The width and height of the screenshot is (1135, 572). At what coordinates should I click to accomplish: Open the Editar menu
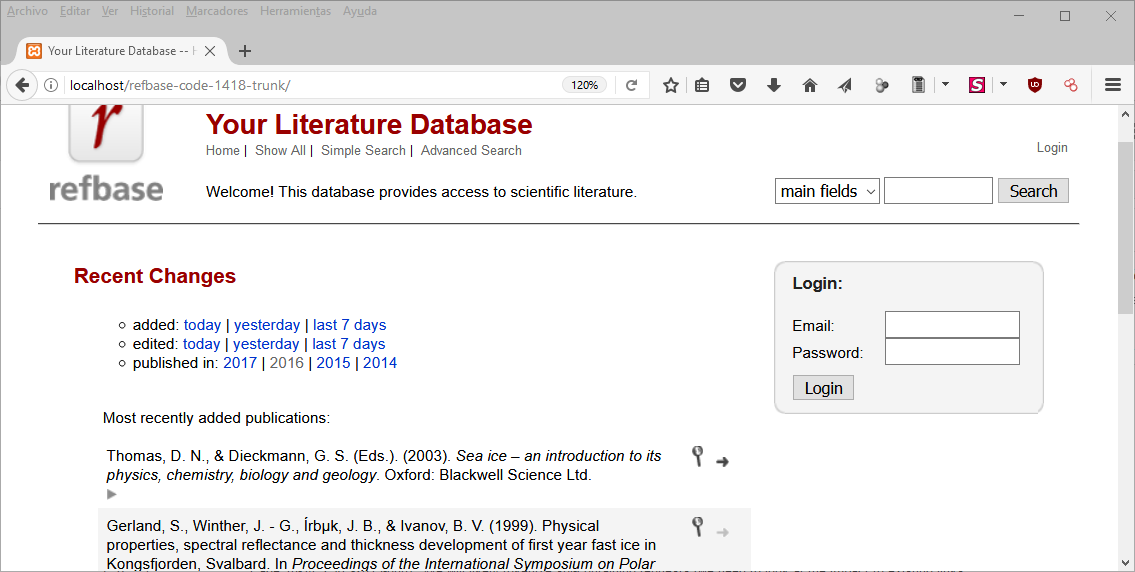coord(75,11)
